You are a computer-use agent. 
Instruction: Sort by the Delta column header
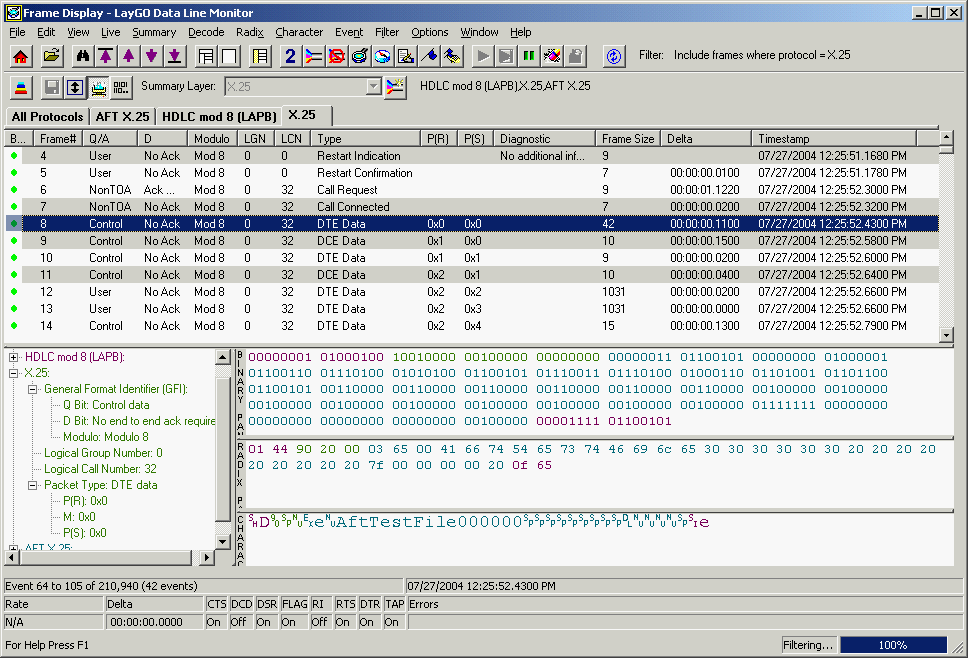point(706,139)
